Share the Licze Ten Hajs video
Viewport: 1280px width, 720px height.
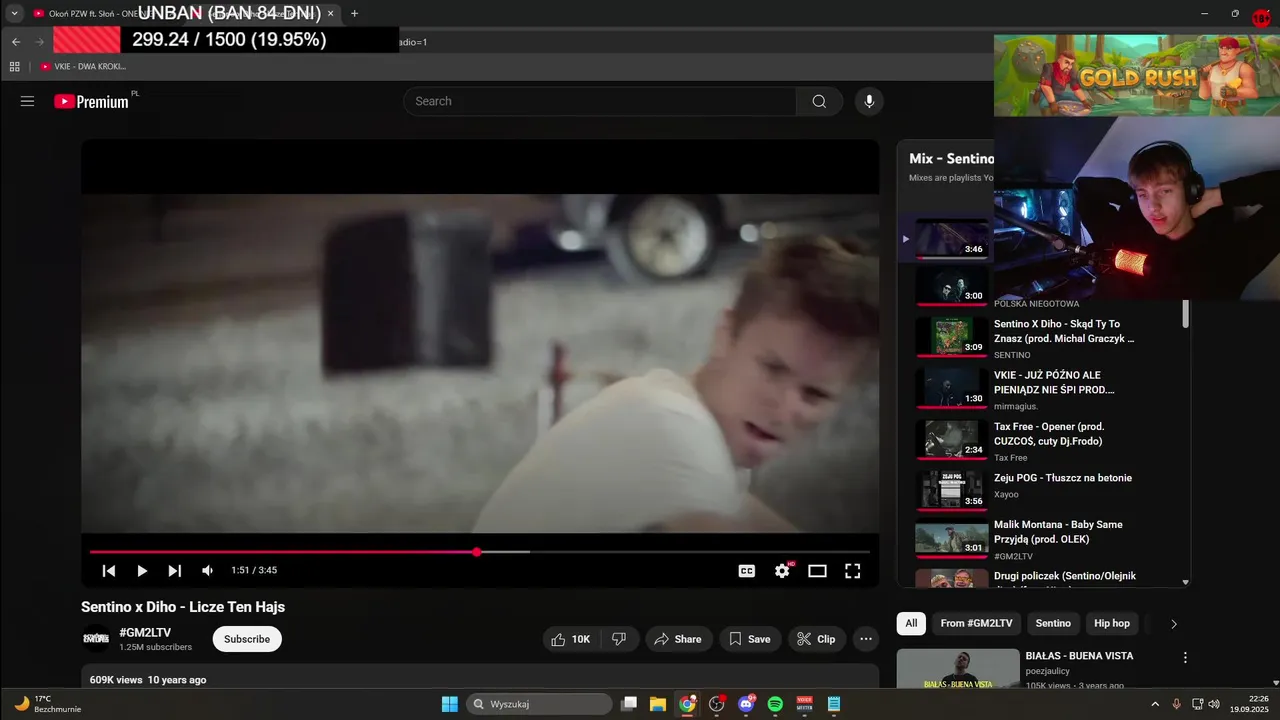pos(678,639)
